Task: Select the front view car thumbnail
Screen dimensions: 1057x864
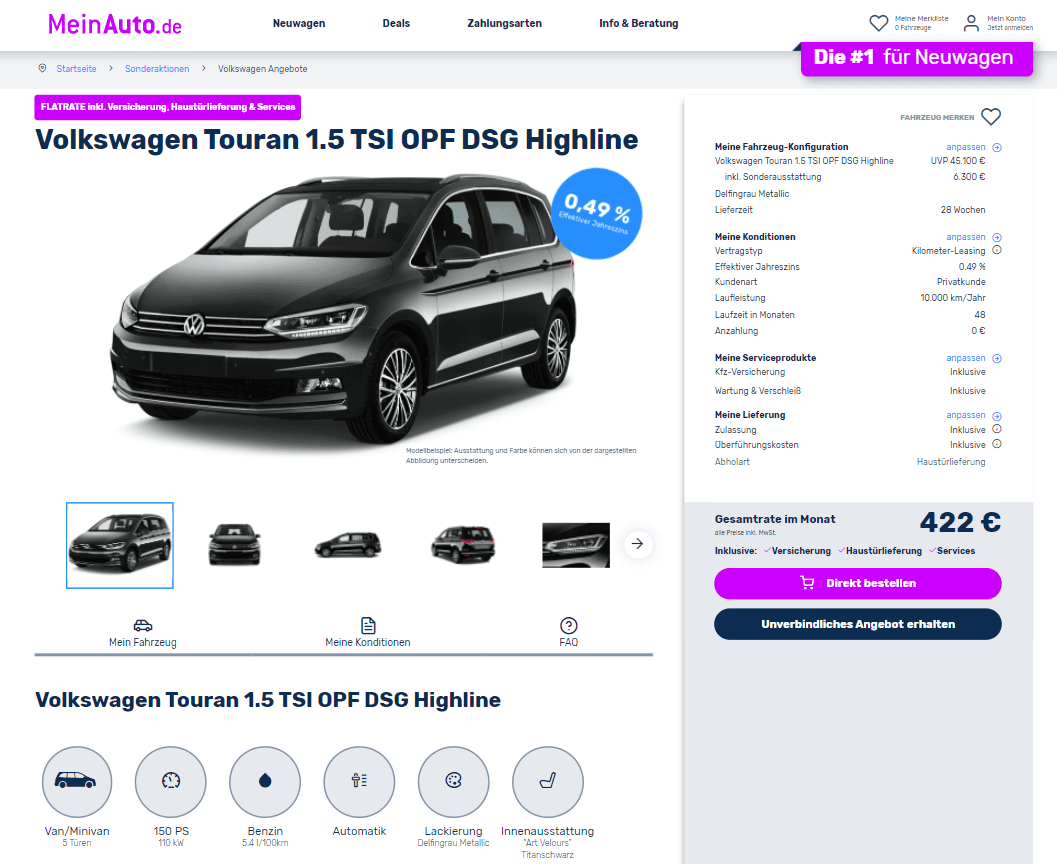Action: (235, 545)
